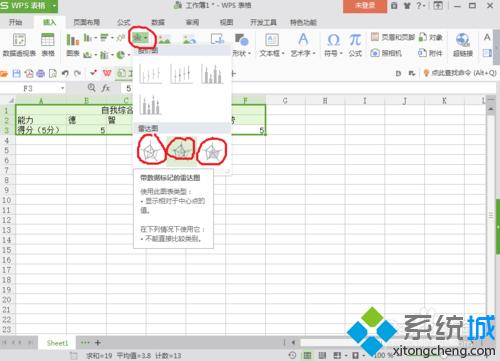Open the 审阅 review tab

click(x=192, y=22)
